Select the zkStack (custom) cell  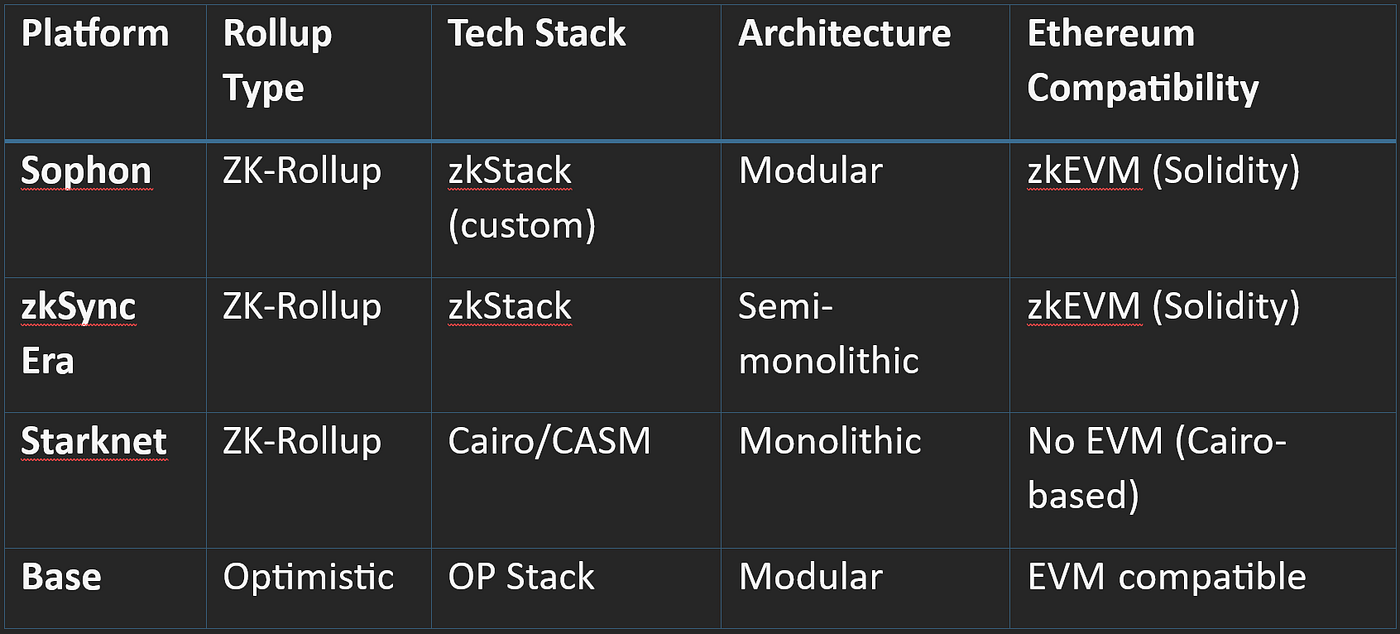coord(576,209)
